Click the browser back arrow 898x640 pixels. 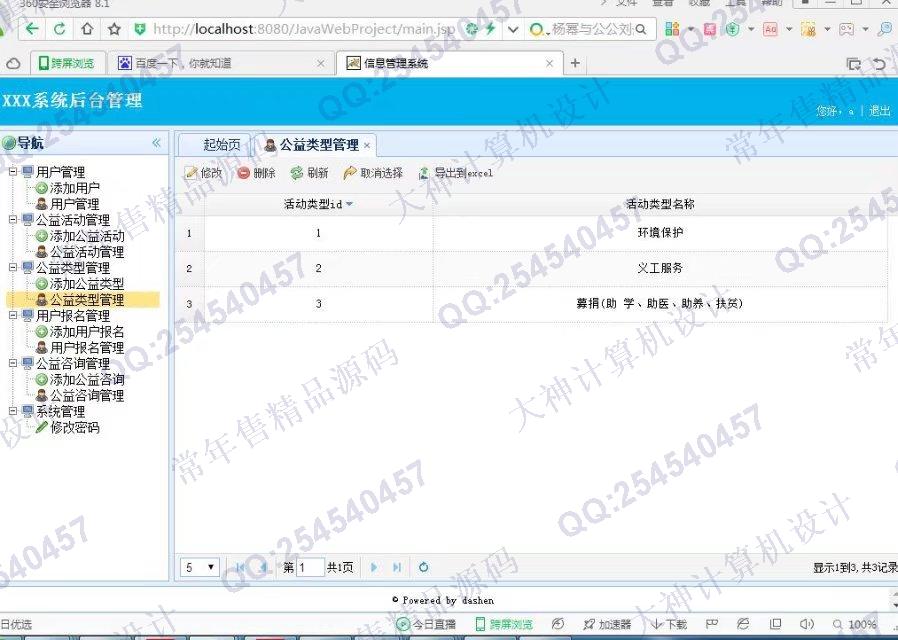33,29
